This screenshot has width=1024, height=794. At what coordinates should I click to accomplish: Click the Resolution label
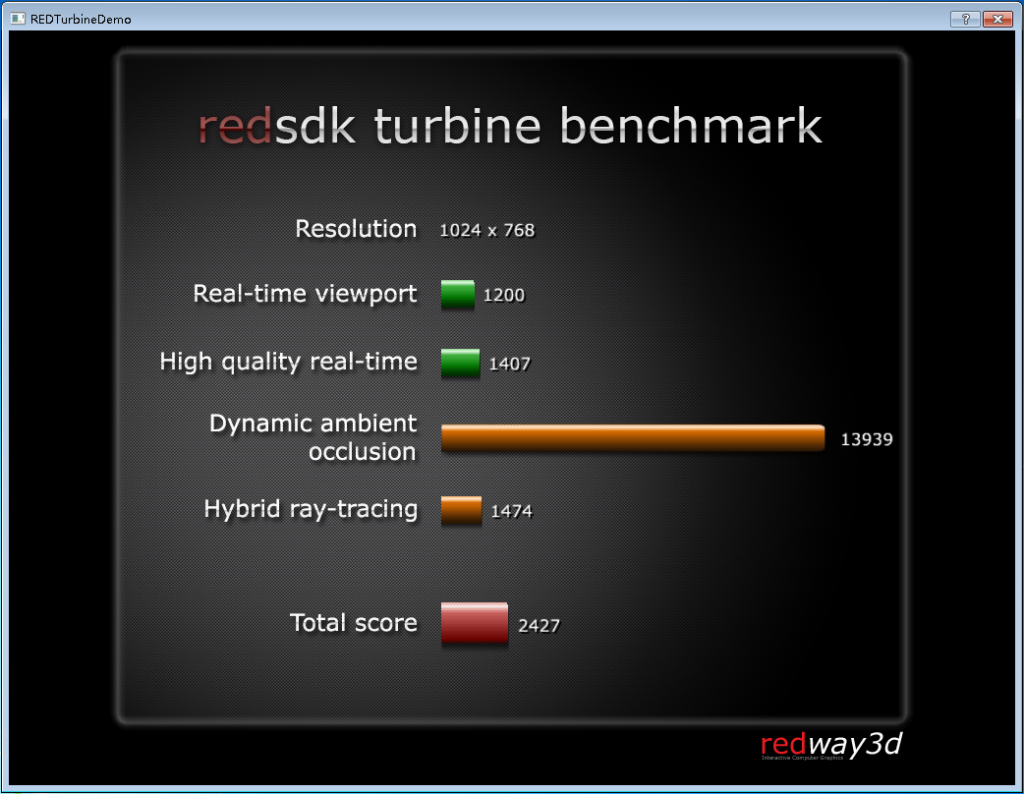(x=356, y=229)
